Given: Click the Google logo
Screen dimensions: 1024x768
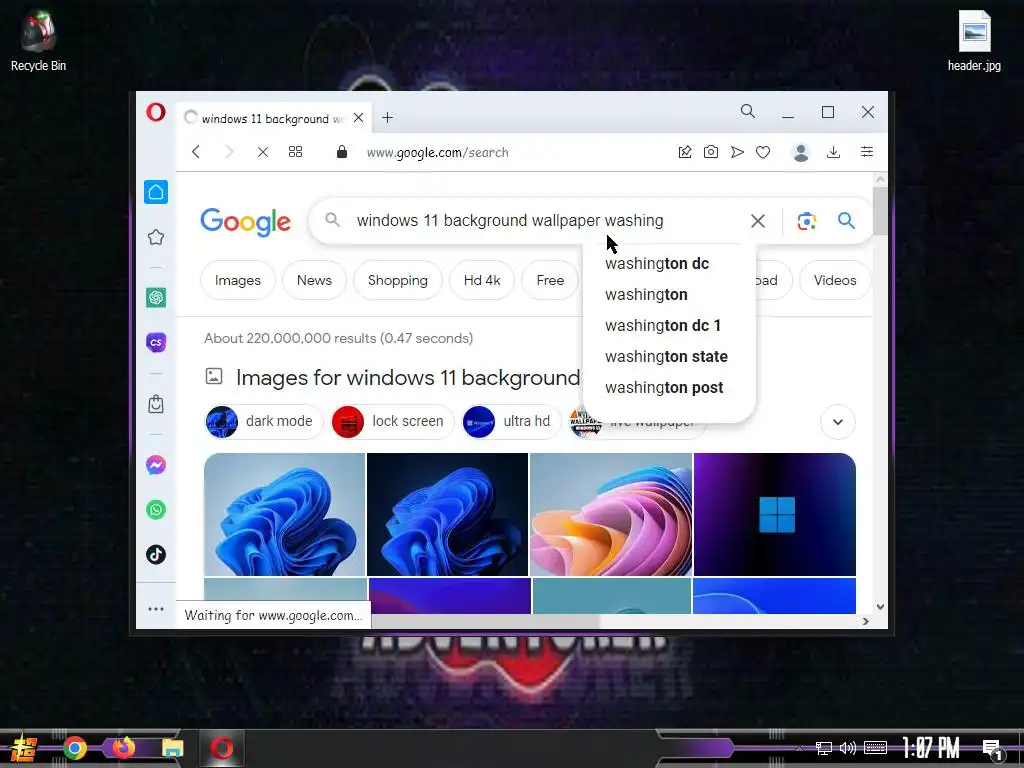Looking at the screenshot, I should point(246,222).
